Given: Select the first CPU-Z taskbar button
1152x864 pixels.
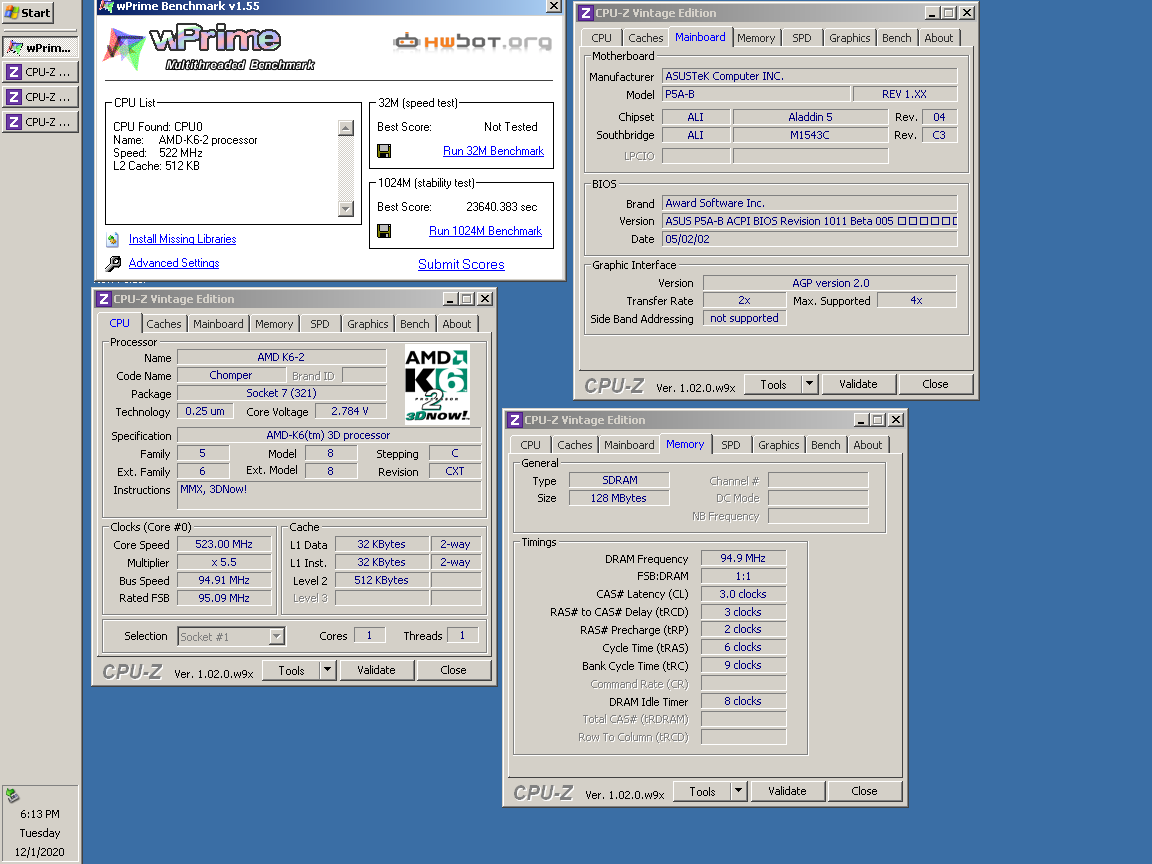Looking at the screenshot, I should coord(40,72).
